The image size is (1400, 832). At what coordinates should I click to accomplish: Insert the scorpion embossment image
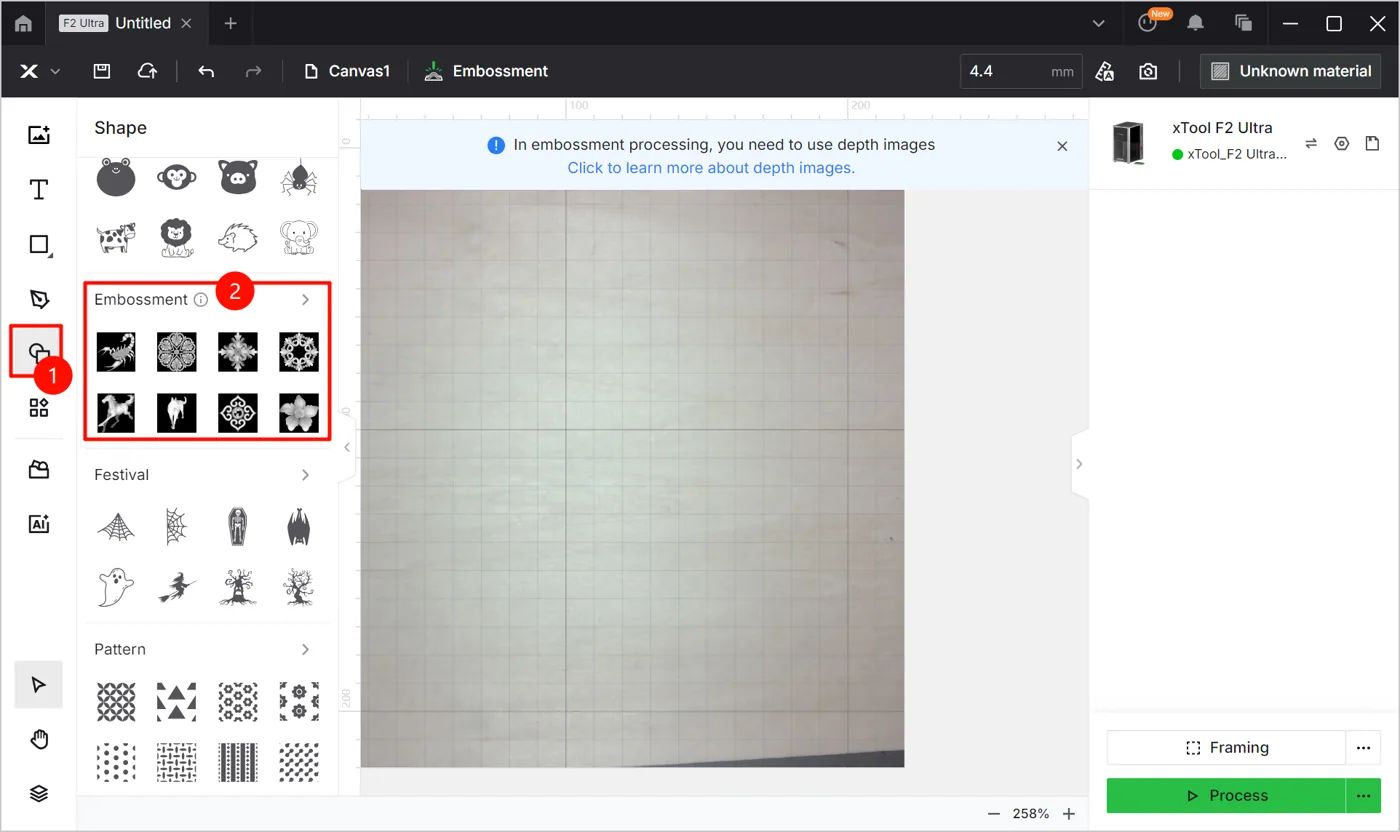click(116, 352)
